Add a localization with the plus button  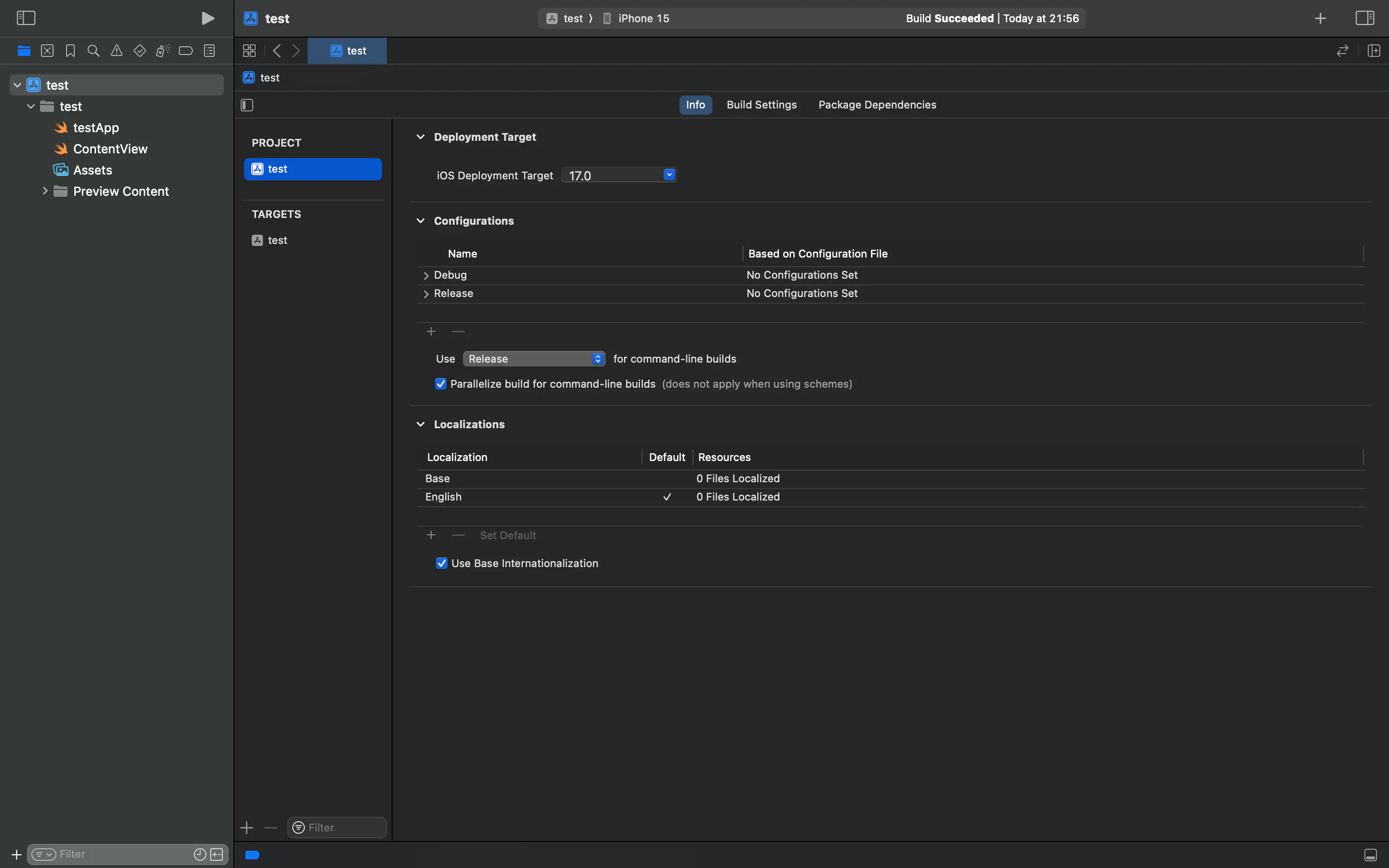431,535
